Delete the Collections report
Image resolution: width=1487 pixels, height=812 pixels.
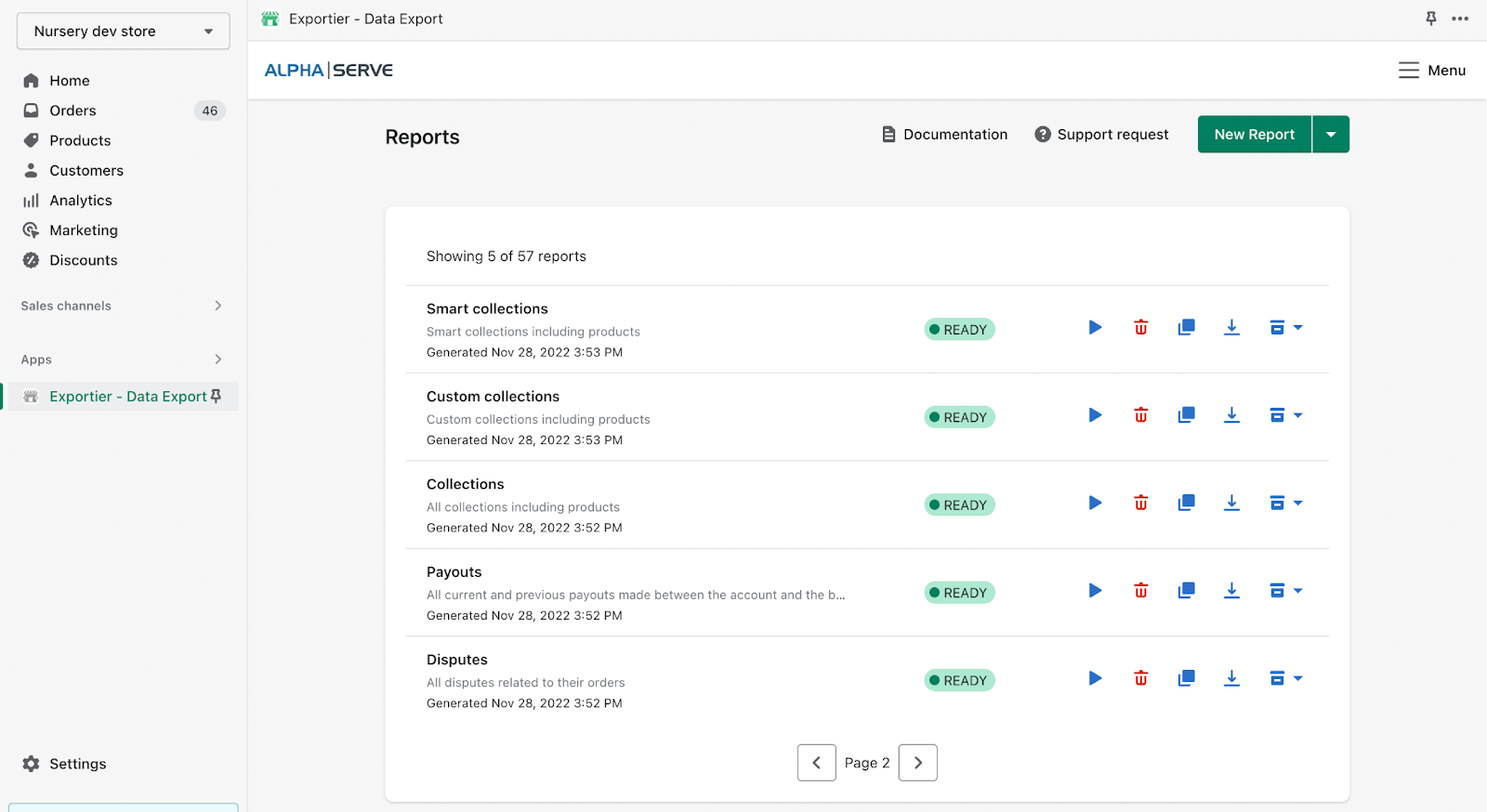tap(1140, 503)
